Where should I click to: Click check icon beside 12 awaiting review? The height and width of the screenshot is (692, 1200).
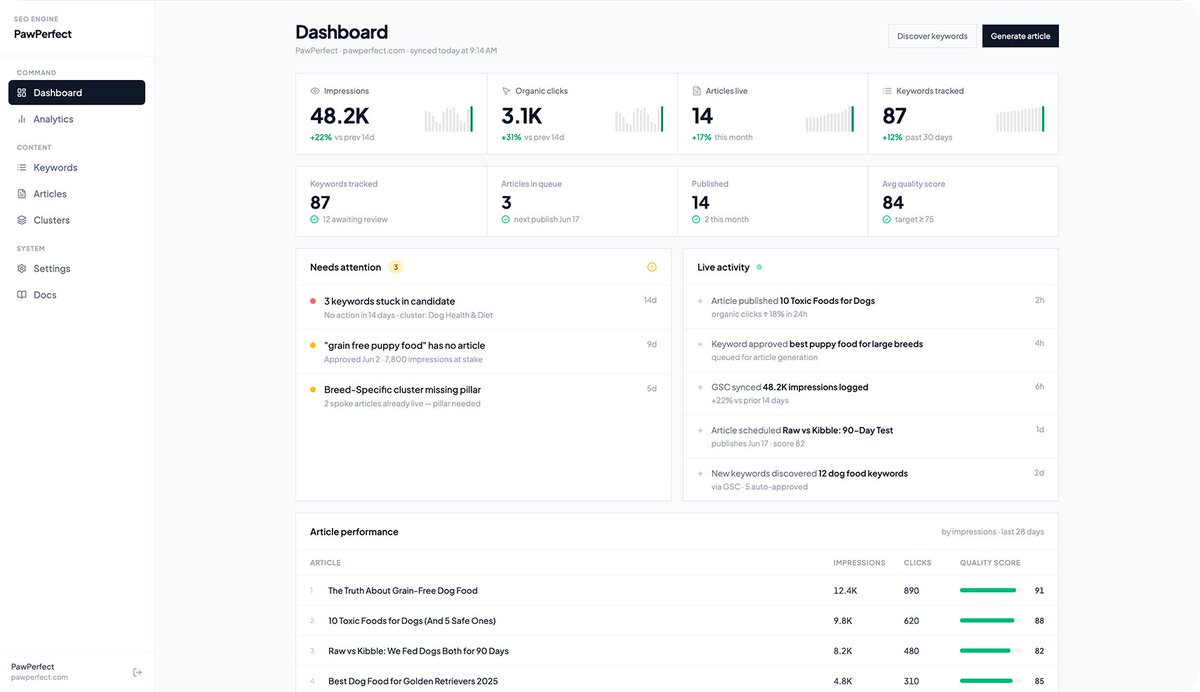[x=314, y=219]
